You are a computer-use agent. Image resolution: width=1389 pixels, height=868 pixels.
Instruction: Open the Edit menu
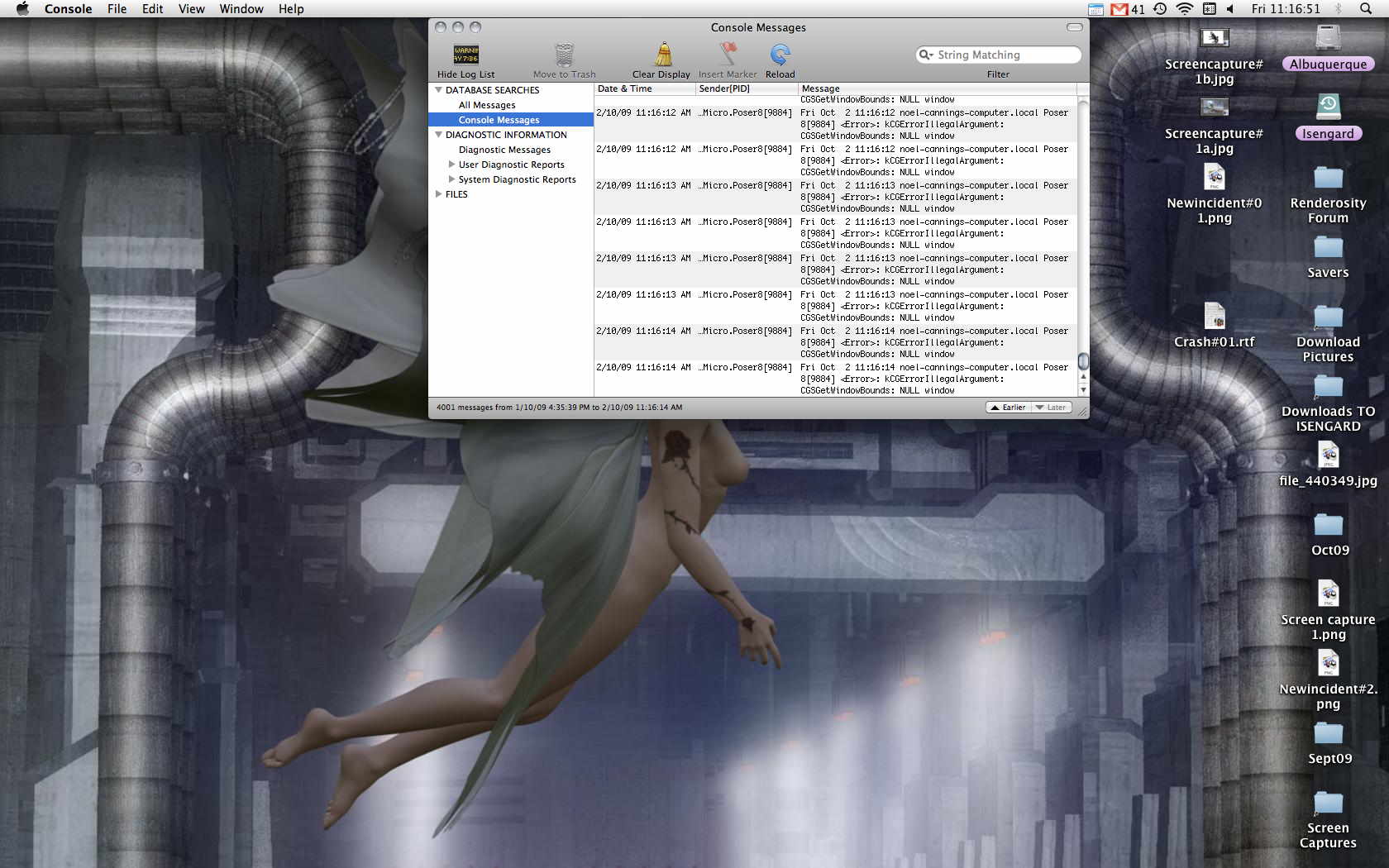point(152,9)
